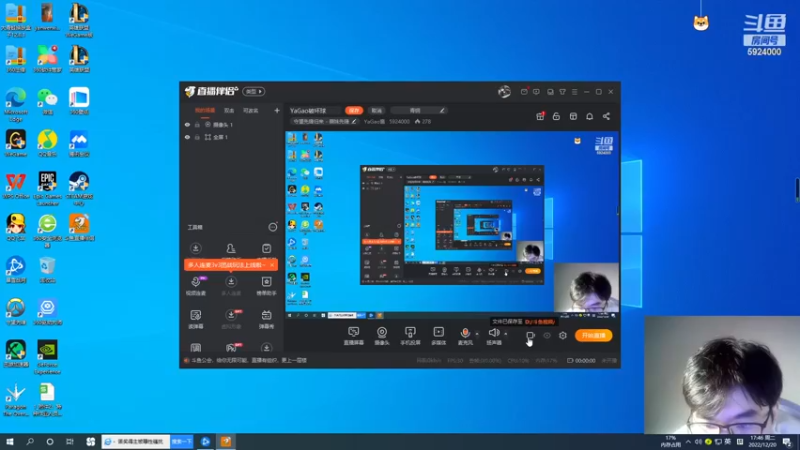Open the stream settings gear icon
This screenshot has width=800, height=450.
[x=563, y=335]
